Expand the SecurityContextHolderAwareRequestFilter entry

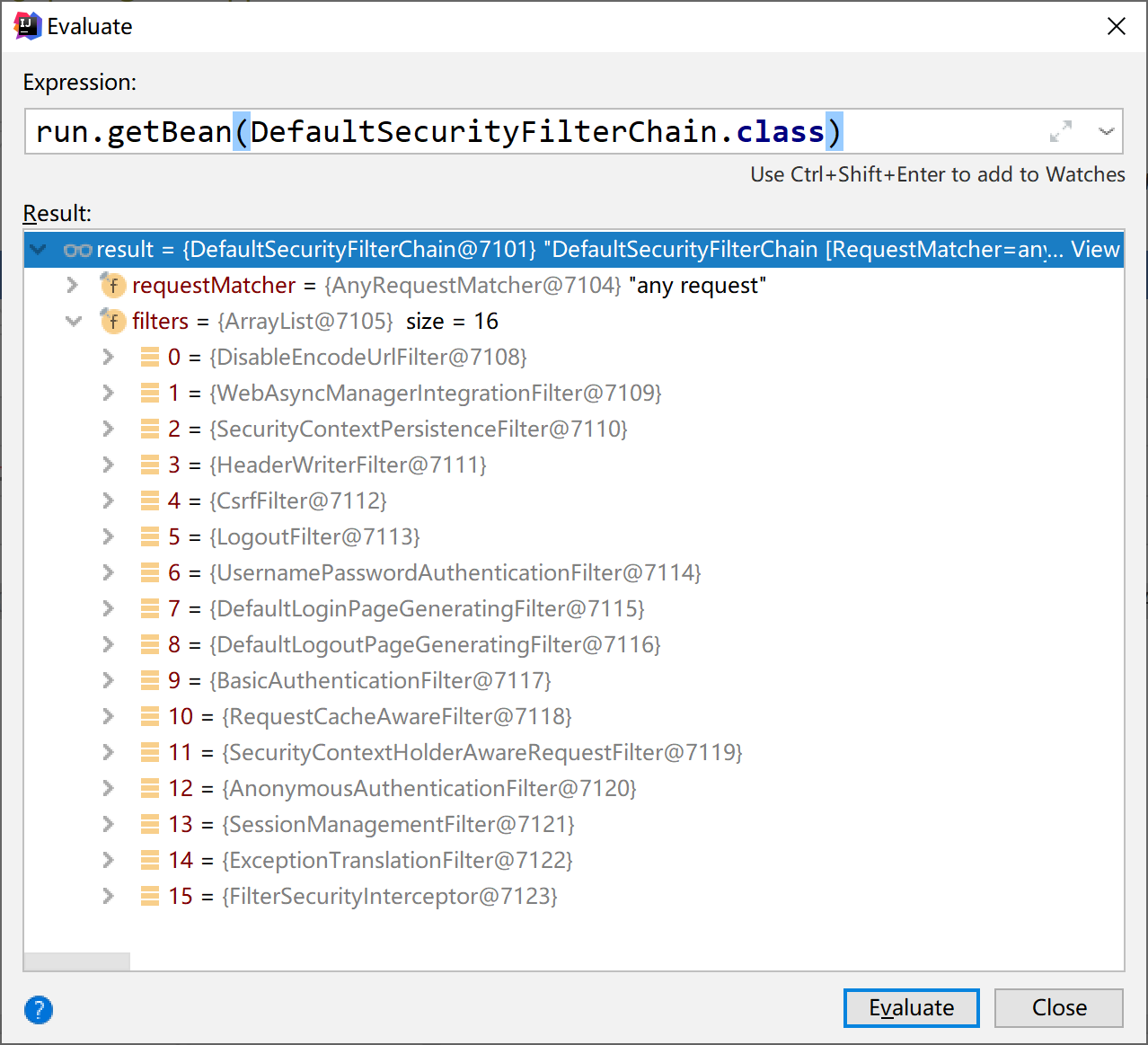[109, 752]
